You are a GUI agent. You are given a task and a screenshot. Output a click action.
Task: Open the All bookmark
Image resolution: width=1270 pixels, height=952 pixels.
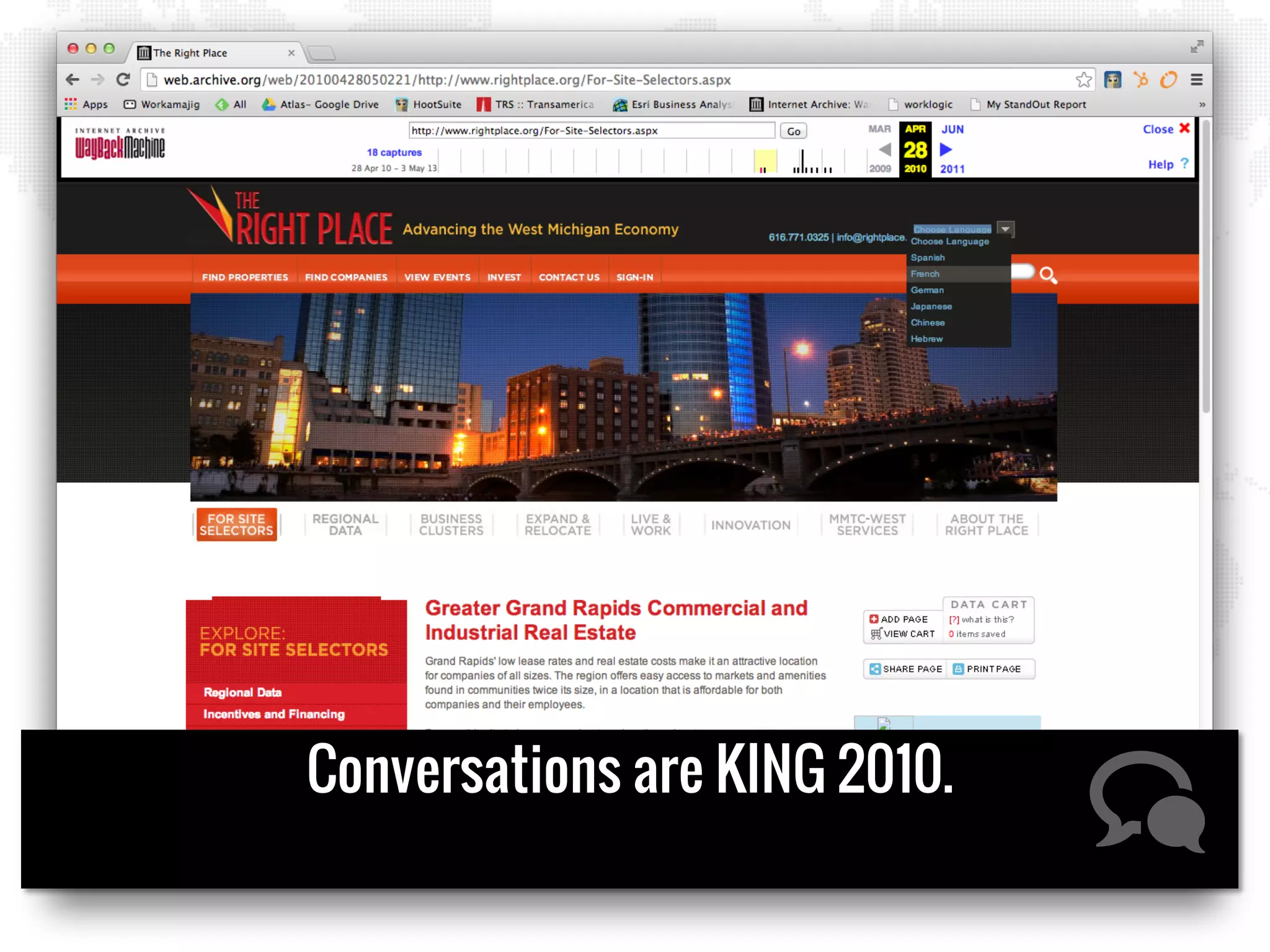pos(231,105)
